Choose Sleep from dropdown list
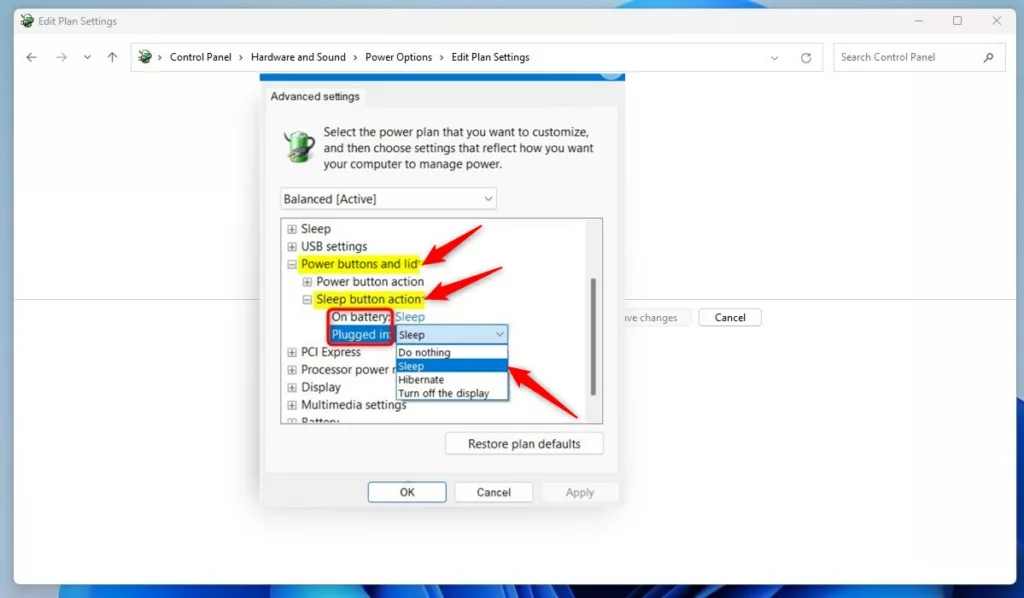The height and width of the screenshot is (598, 1024). 452,366
